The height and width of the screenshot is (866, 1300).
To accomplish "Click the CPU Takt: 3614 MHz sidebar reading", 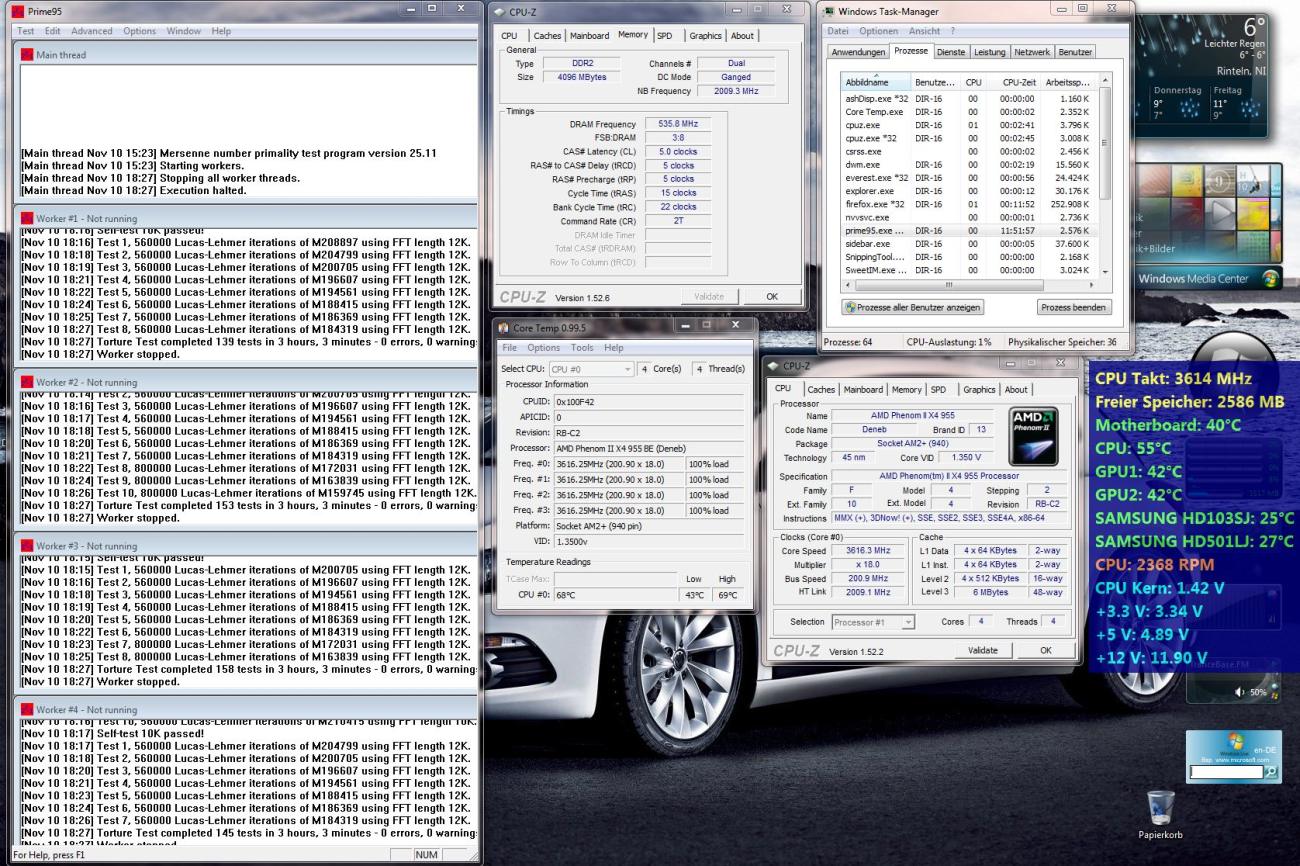I will pyautogui.click(x=1174, y=379).
